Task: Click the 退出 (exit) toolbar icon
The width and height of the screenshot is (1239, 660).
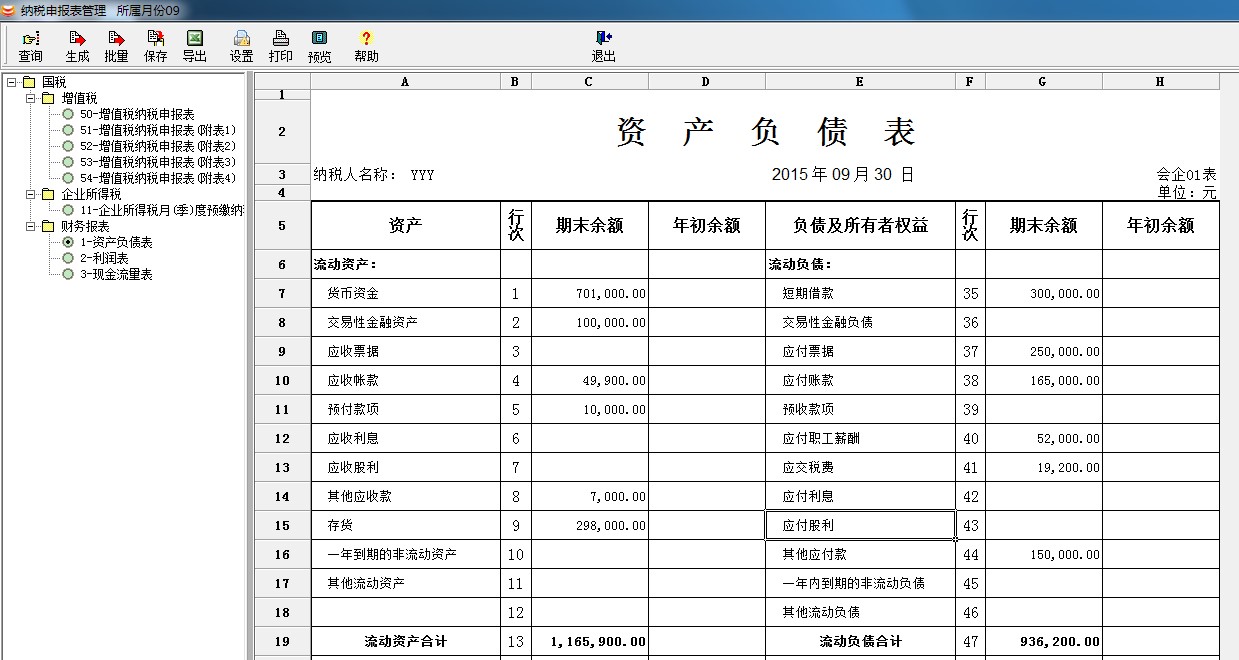Action: pos(603,47)
